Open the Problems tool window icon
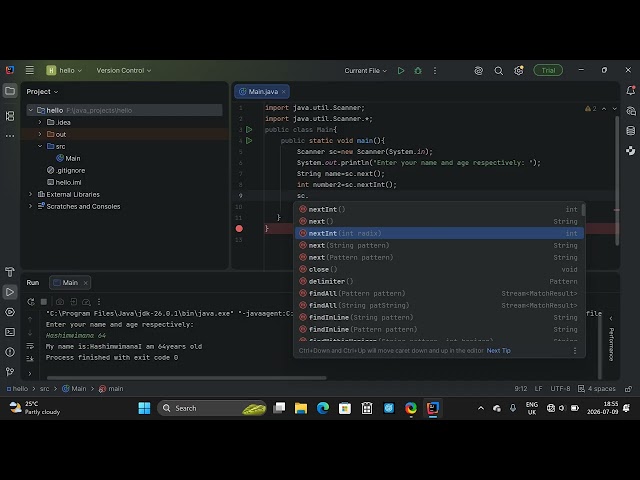Viewport: 640px width, 480px height. 10,352
